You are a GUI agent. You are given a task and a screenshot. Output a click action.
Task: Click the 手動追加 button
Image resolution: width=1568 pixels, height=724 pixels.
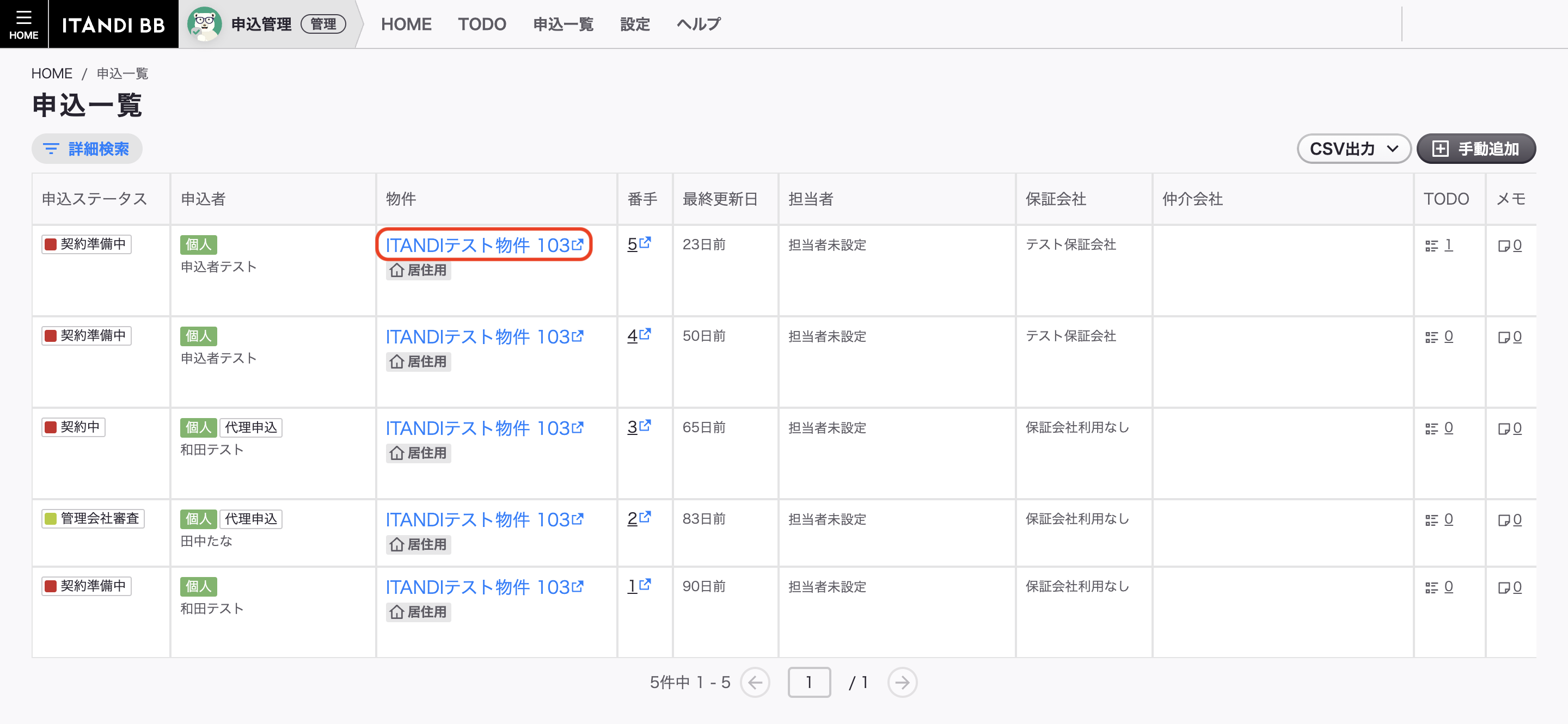coord(1476,149)
